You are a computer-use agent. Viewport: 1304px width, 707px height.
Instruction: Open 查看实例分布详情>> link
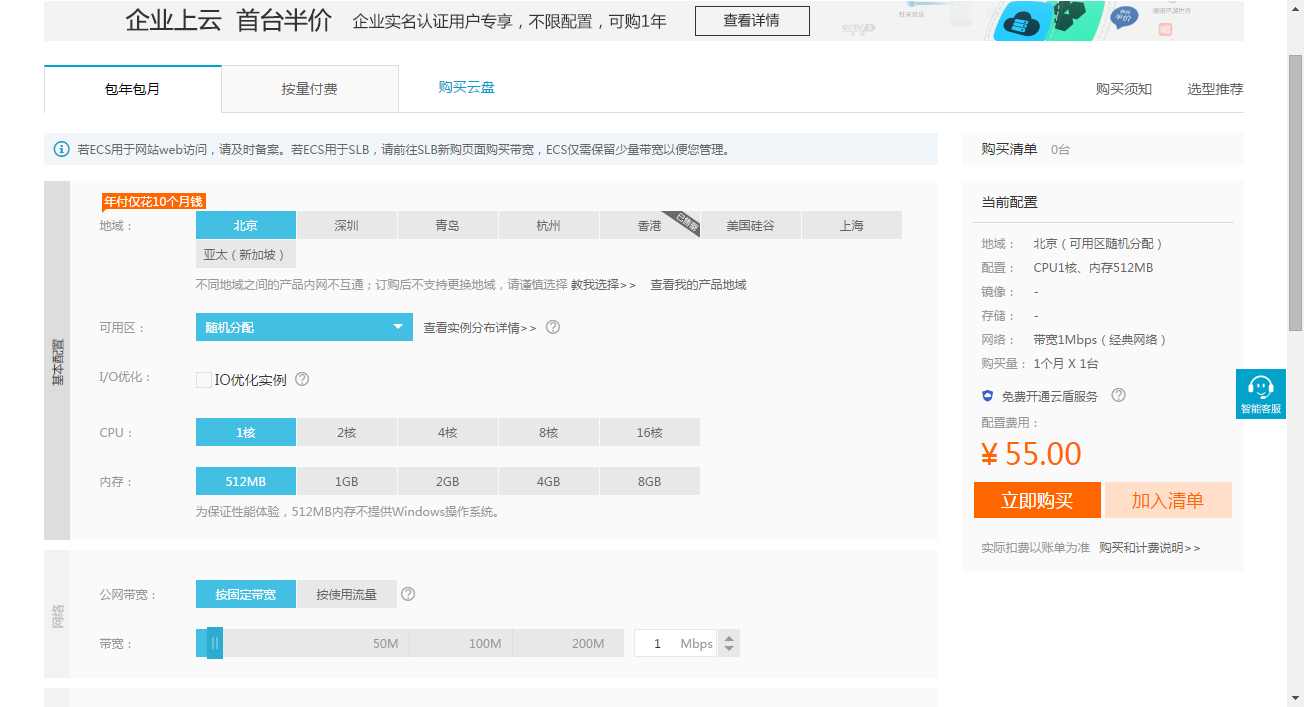pyautogui.click(x=480, y=327)
